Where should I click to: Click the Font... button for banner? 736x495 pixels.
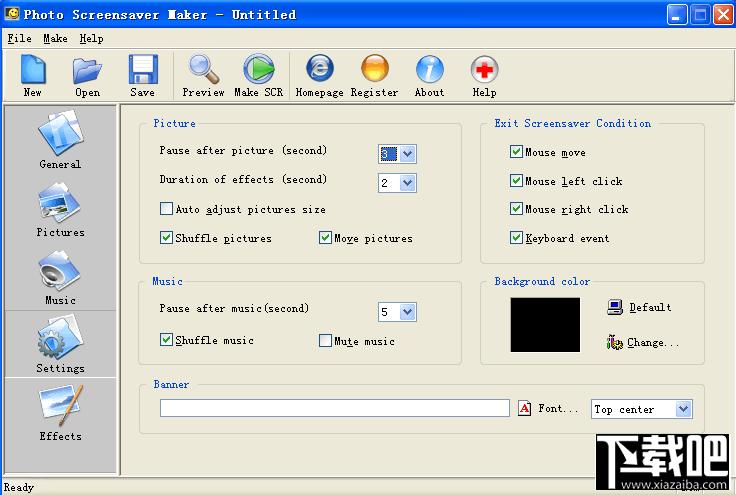click(x=548, y=409)
